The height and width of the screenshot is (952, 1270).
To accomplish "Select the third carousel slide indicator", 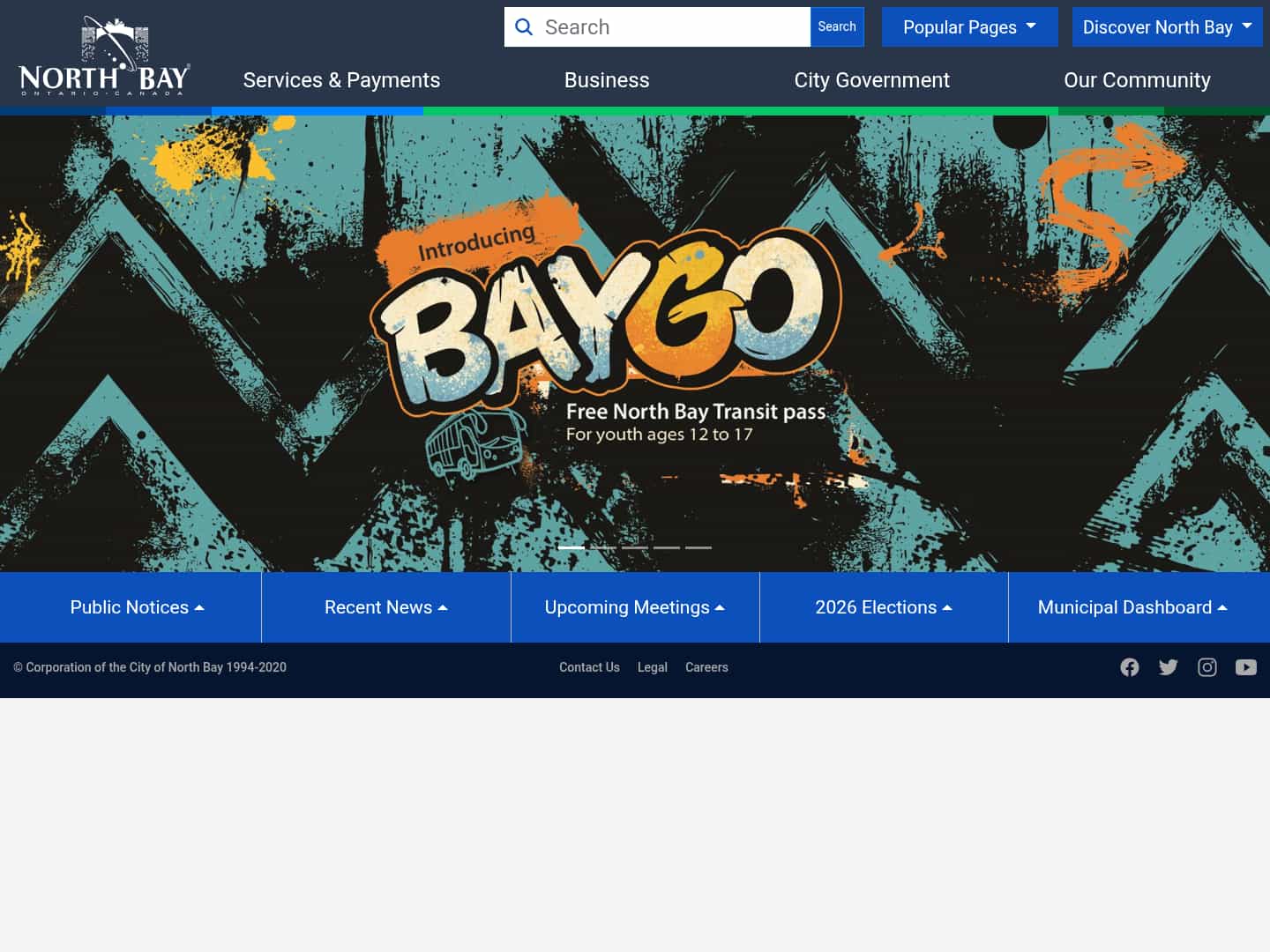I will (x=635, y=547).
